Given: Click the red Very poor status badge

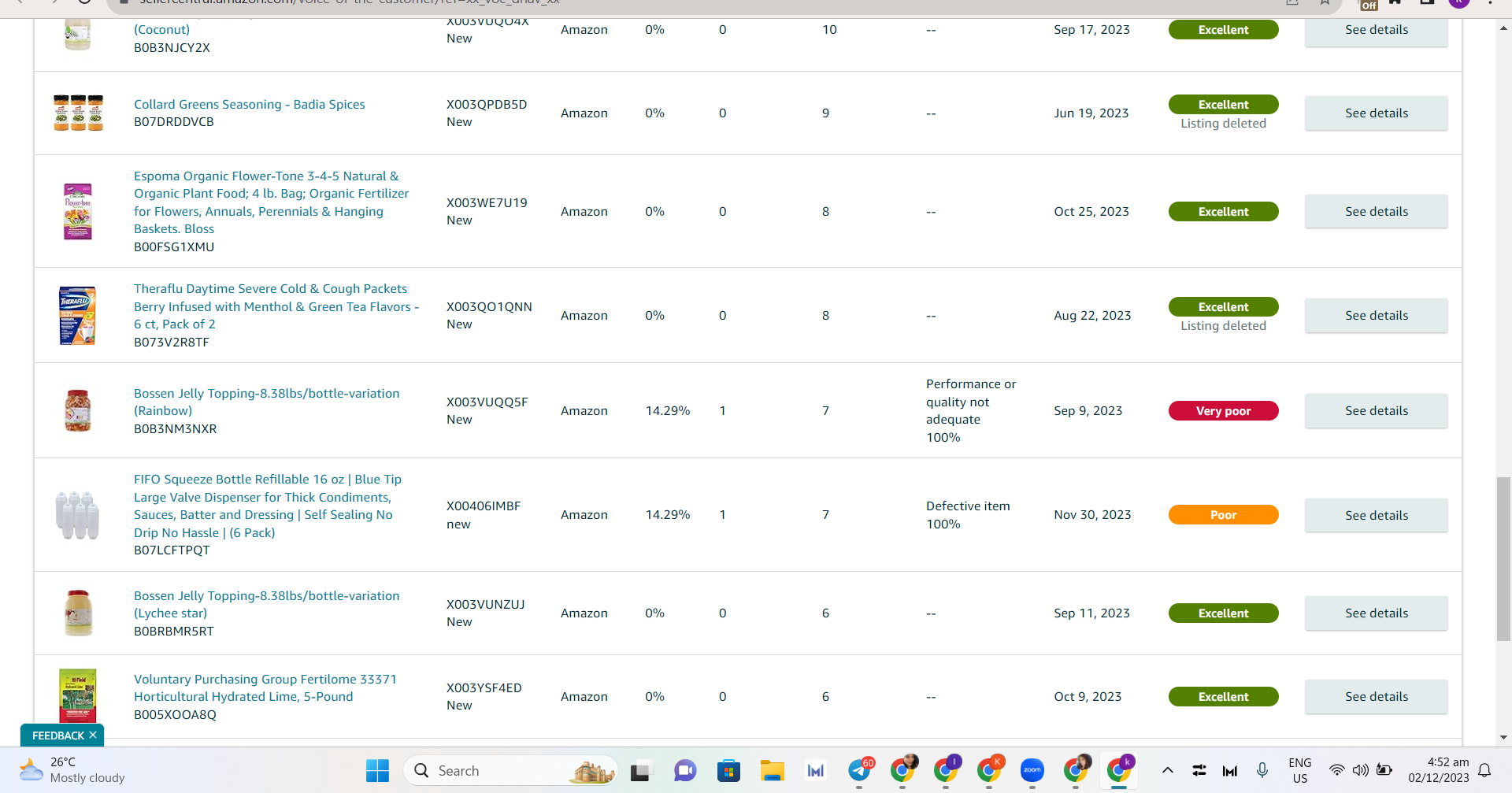Looking at the screenshot, I should pos(1223,411).
